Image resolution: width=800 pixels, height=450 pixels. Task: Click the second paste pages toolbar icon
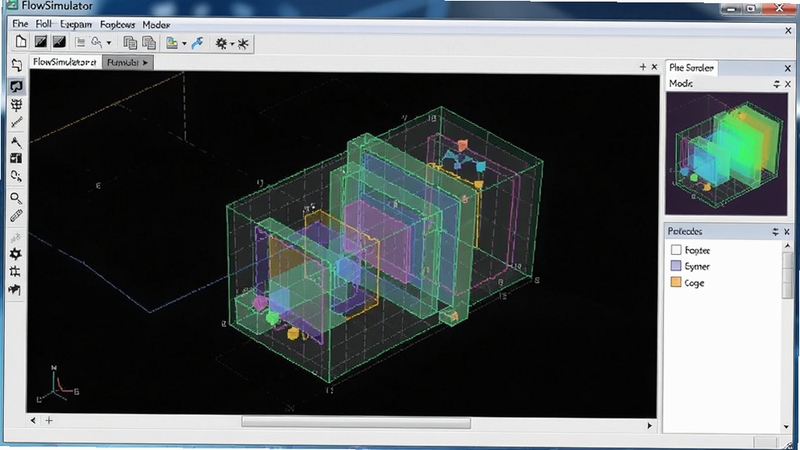point(149,43)
